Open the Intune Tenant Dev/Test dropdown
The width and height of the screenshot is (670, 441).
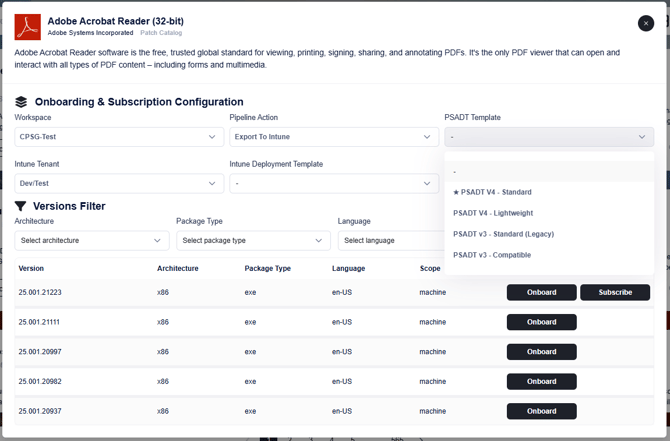pyautogui.click(x=119, y=183)
